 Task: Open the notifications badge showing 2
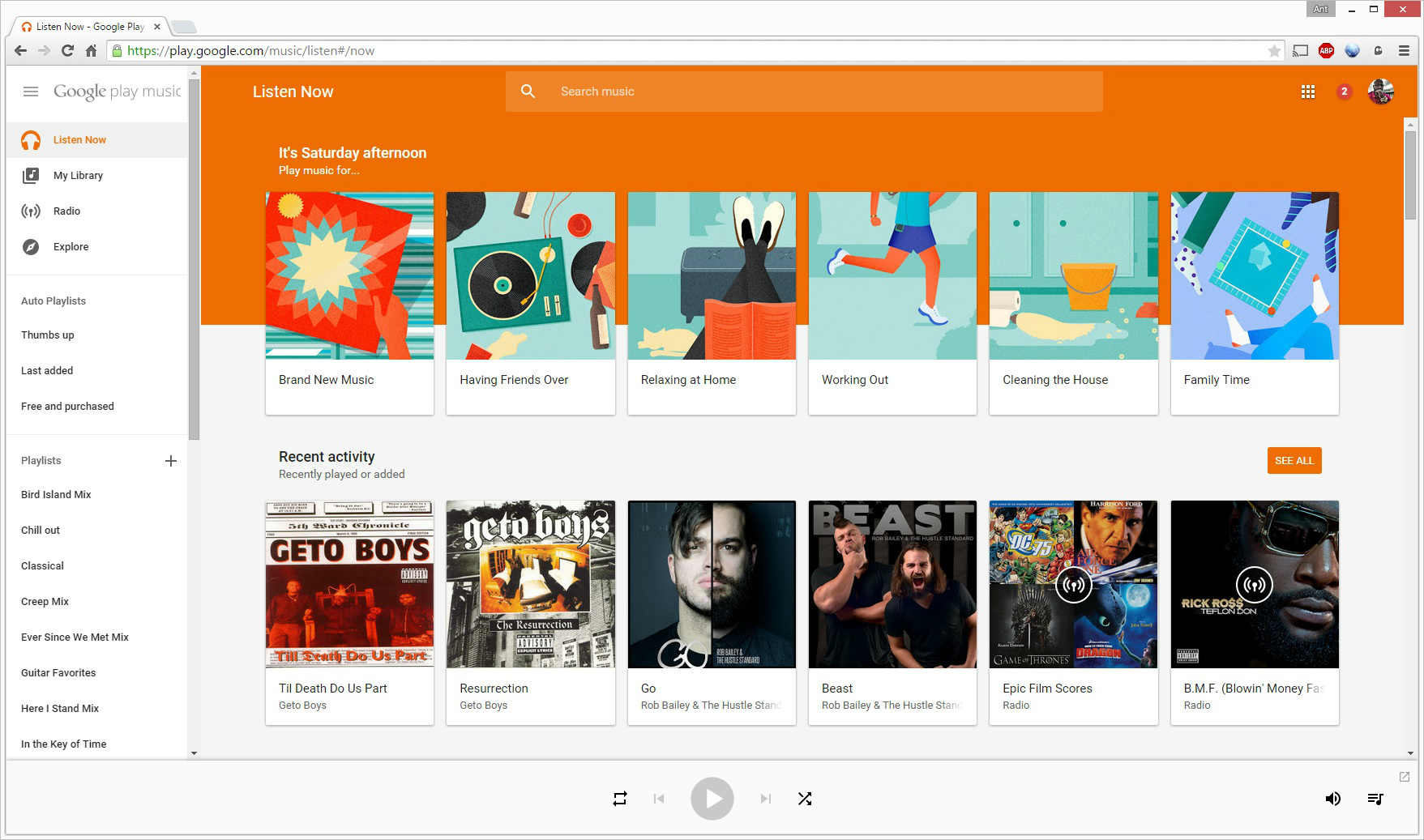(1344, 92)
